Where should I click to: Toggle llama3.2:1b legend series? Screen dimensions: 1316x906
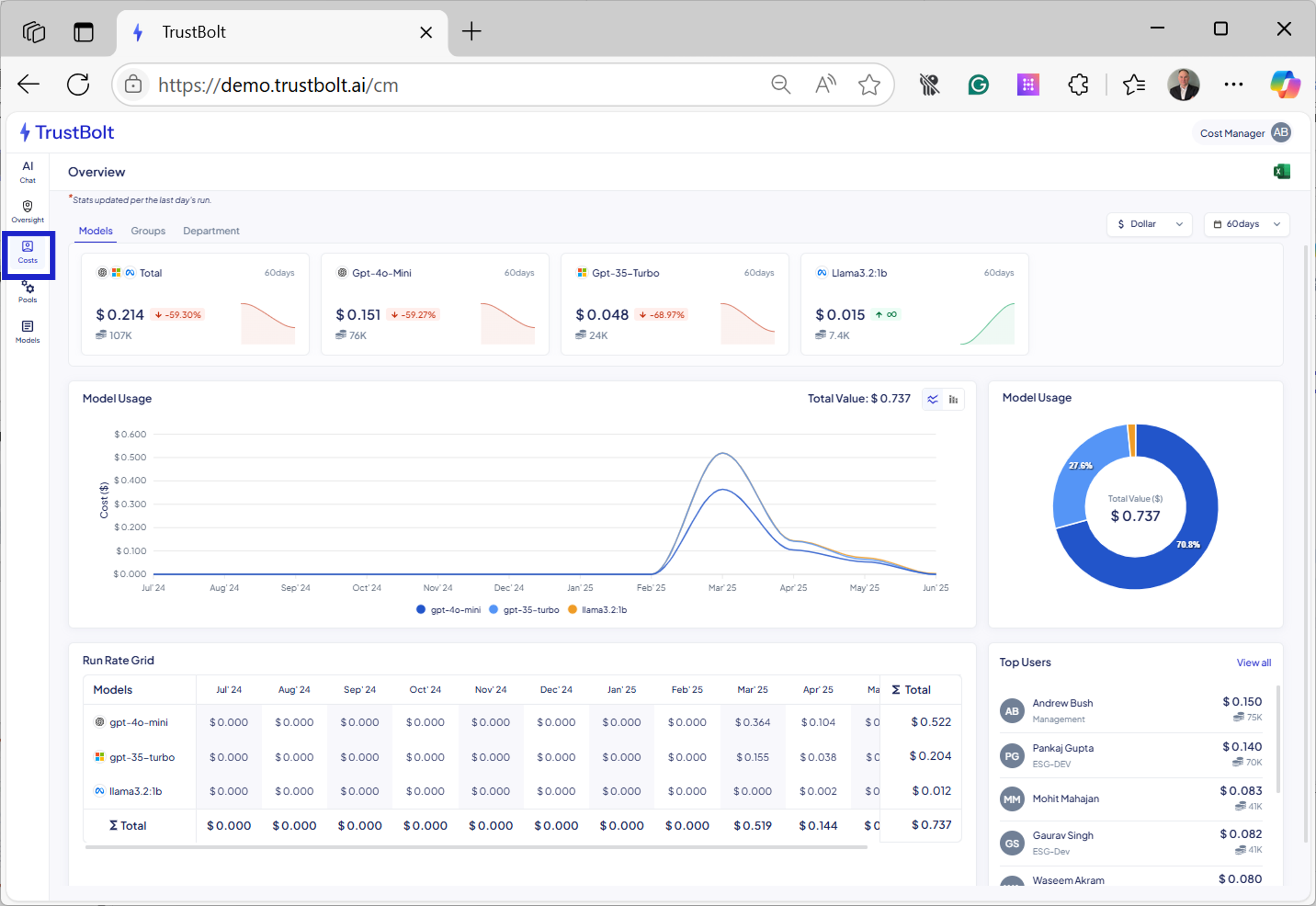point(597,610)
